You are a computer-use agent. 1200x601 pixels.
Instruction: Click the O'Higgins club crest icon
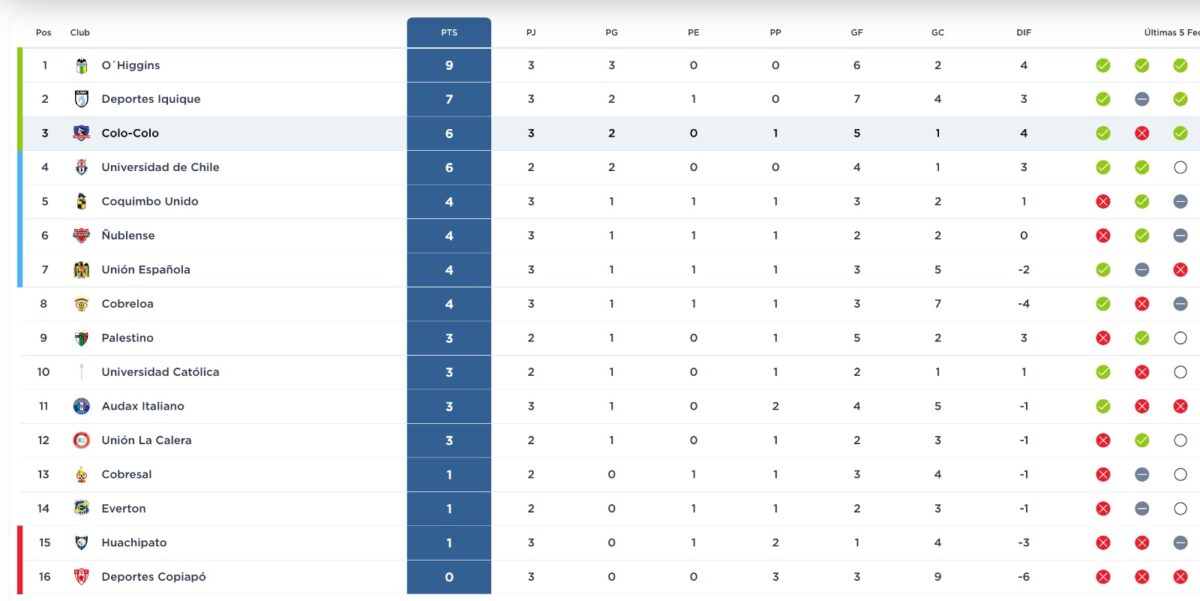(x=82, y=66)
